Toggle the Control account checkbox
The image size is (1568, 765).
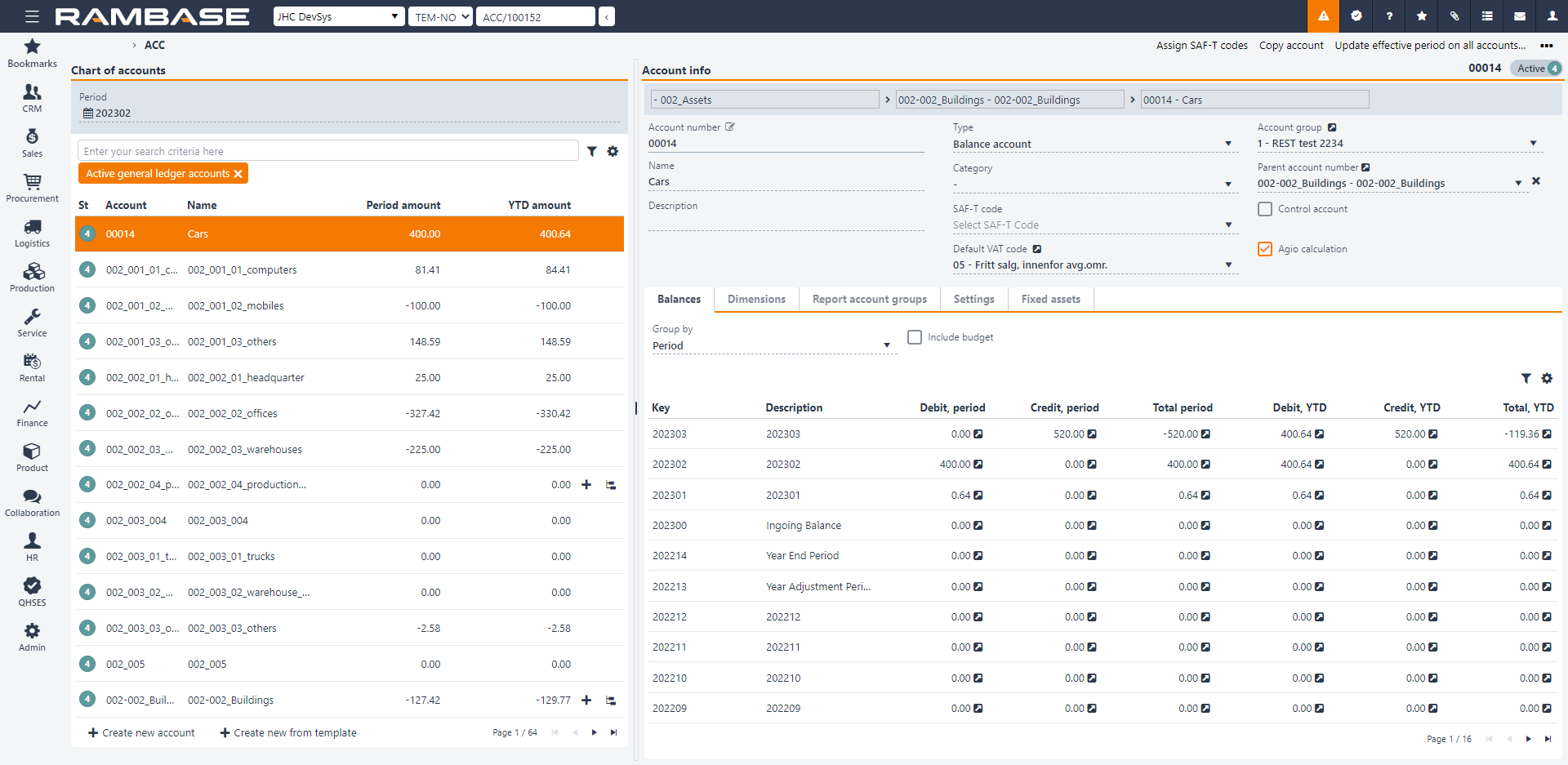(x=1265, y=209)
